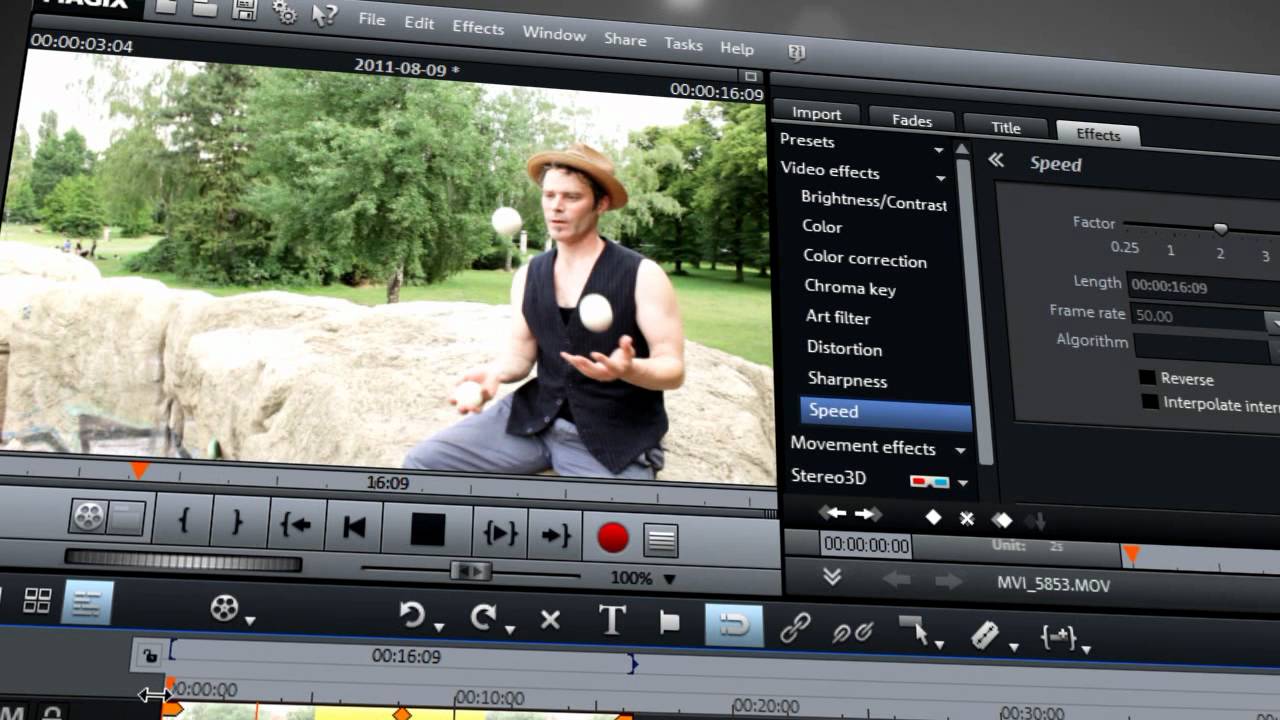Click the red record button
Screen dimensions: 1280x720
pos(612,538)
